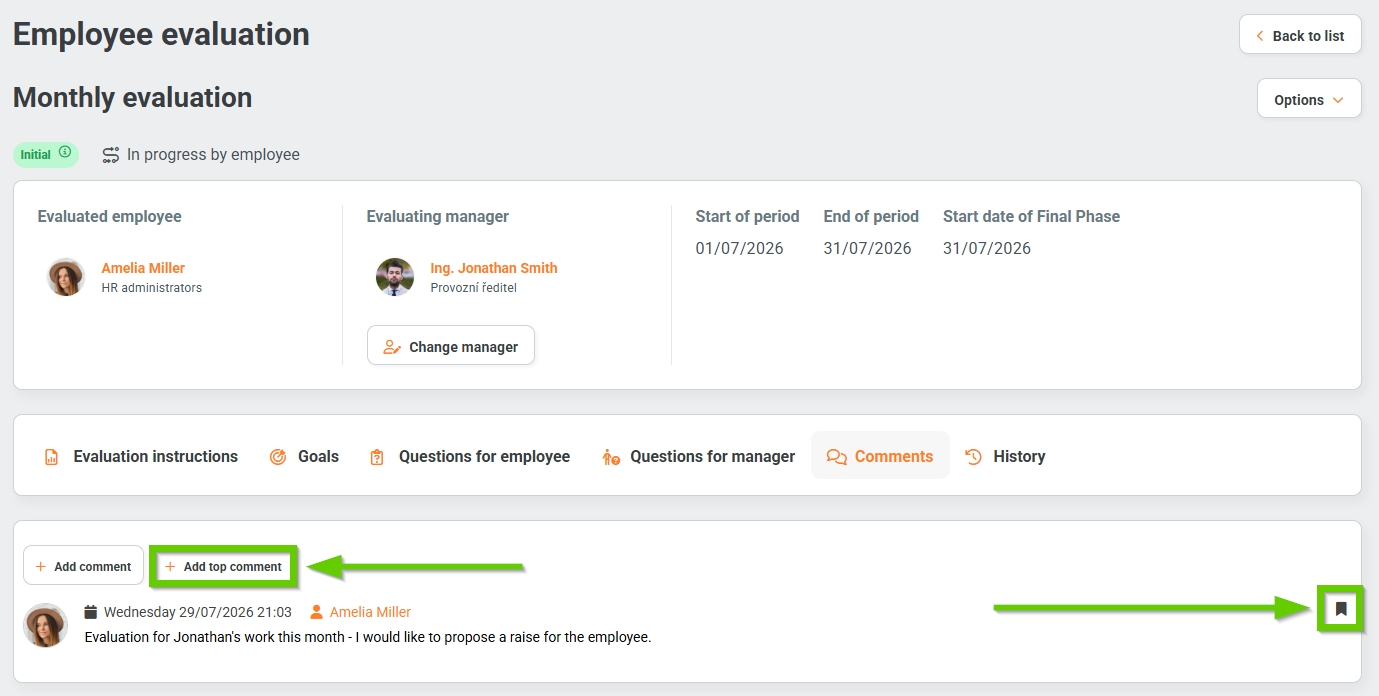Viewport: 1379px width, 696px height.
Task: Click the Add top comment button
Action: click(224, 566)
